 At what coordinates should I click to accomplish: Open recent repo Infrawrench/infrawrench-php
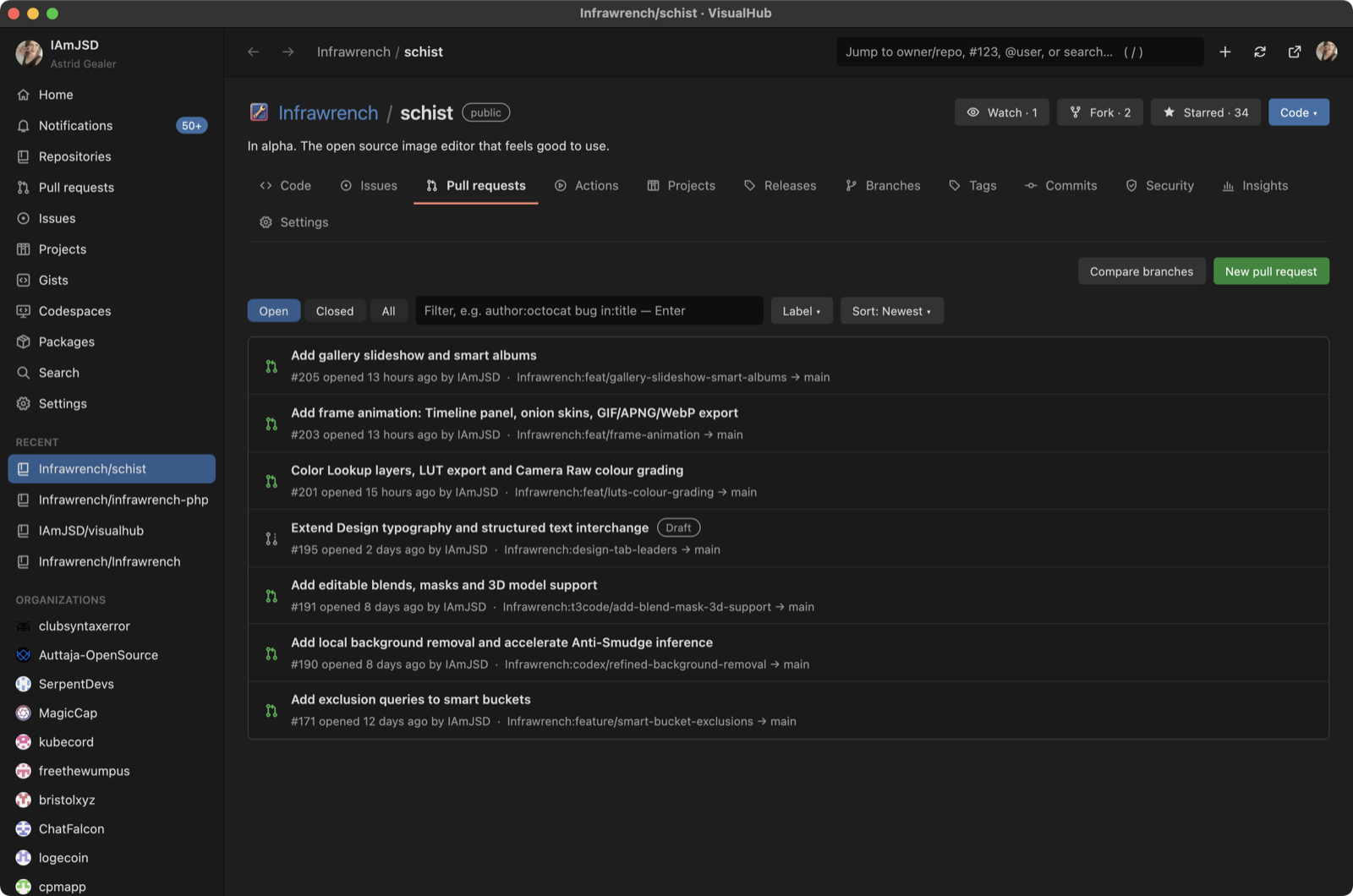tap(112, 500)
